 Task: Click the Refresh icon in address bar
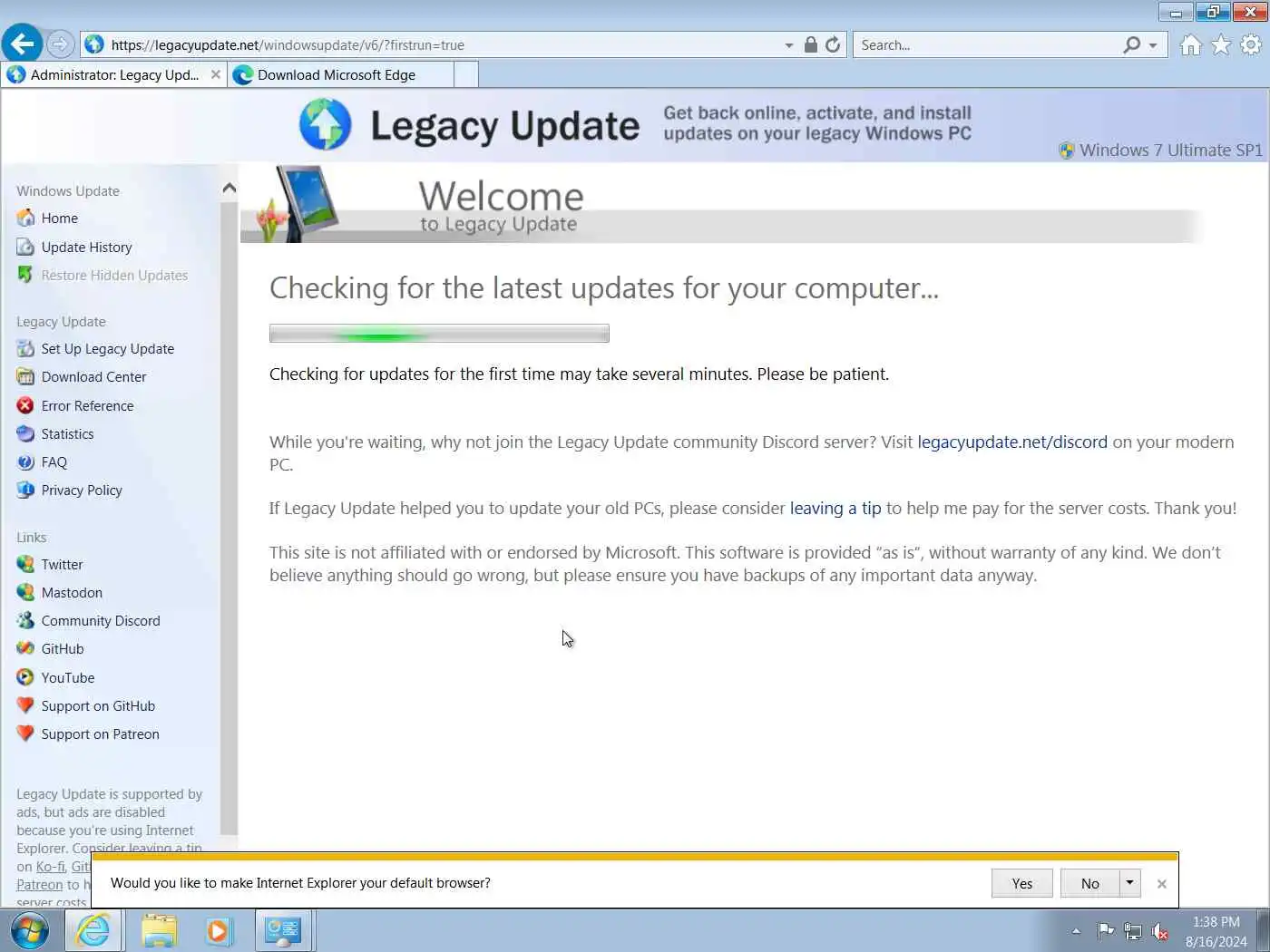click(833, 44)
